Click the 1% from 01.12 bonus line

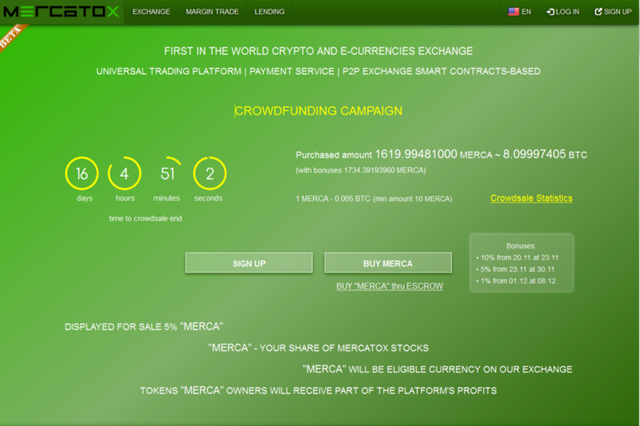(x=516, y=281)
